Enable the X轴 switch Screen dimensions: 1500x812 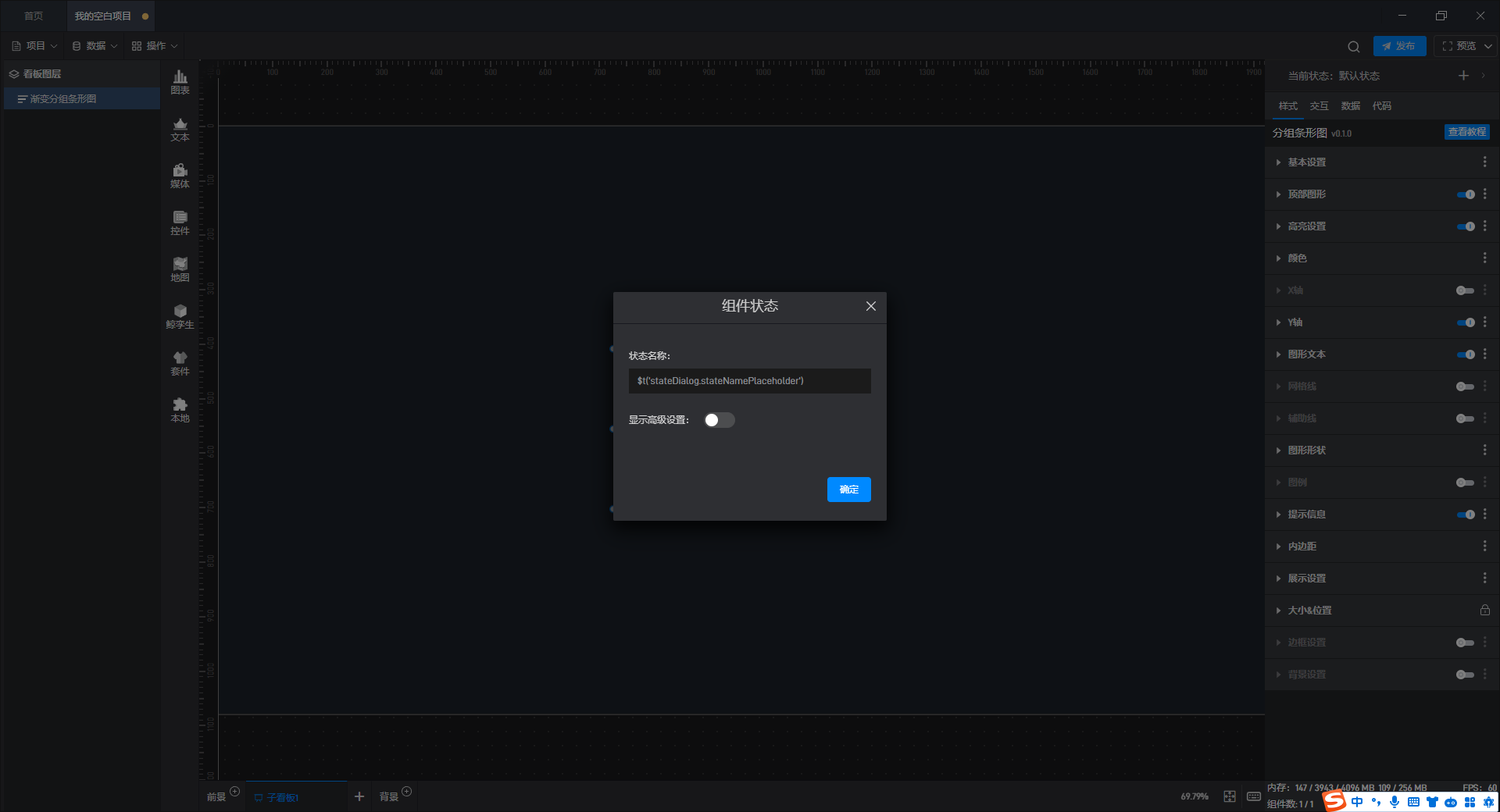pyautogui.click(x=1466, y=290)
